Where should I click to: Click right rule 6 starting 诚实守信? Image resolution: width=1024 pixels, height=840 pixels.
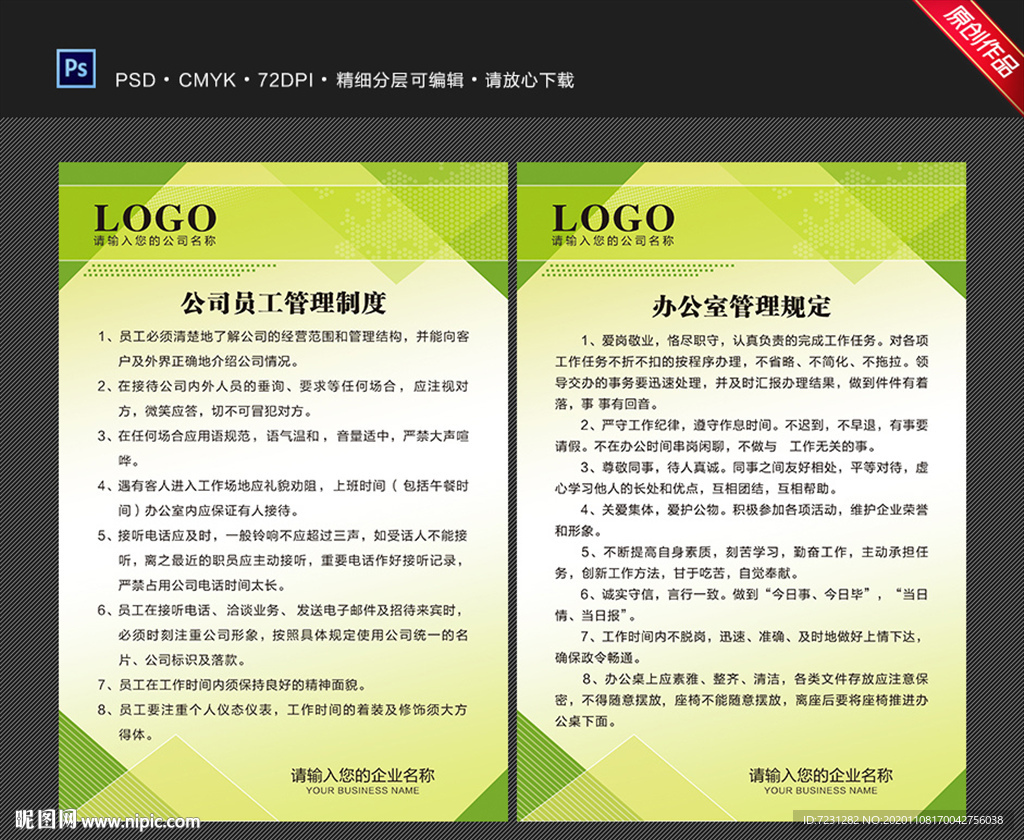pos(742,605)
